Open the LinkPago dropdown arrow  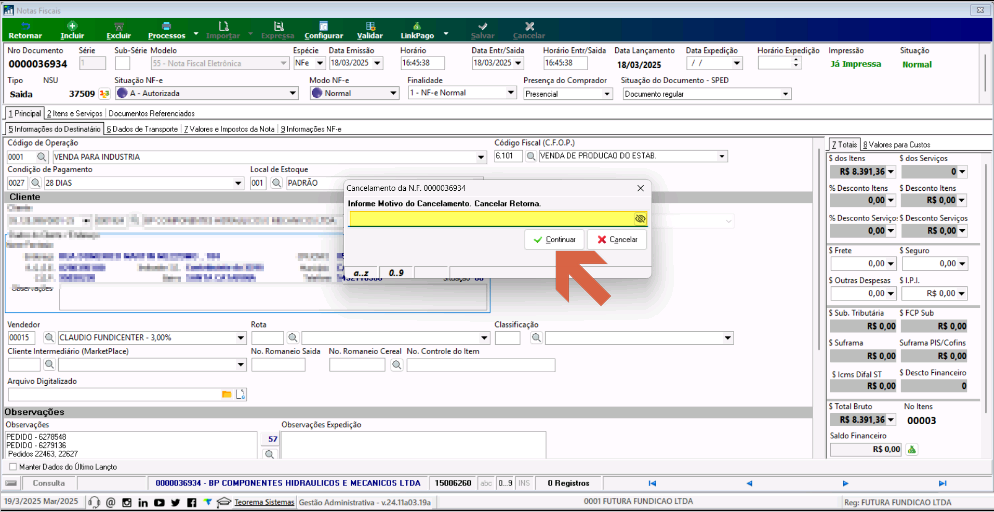446,33
